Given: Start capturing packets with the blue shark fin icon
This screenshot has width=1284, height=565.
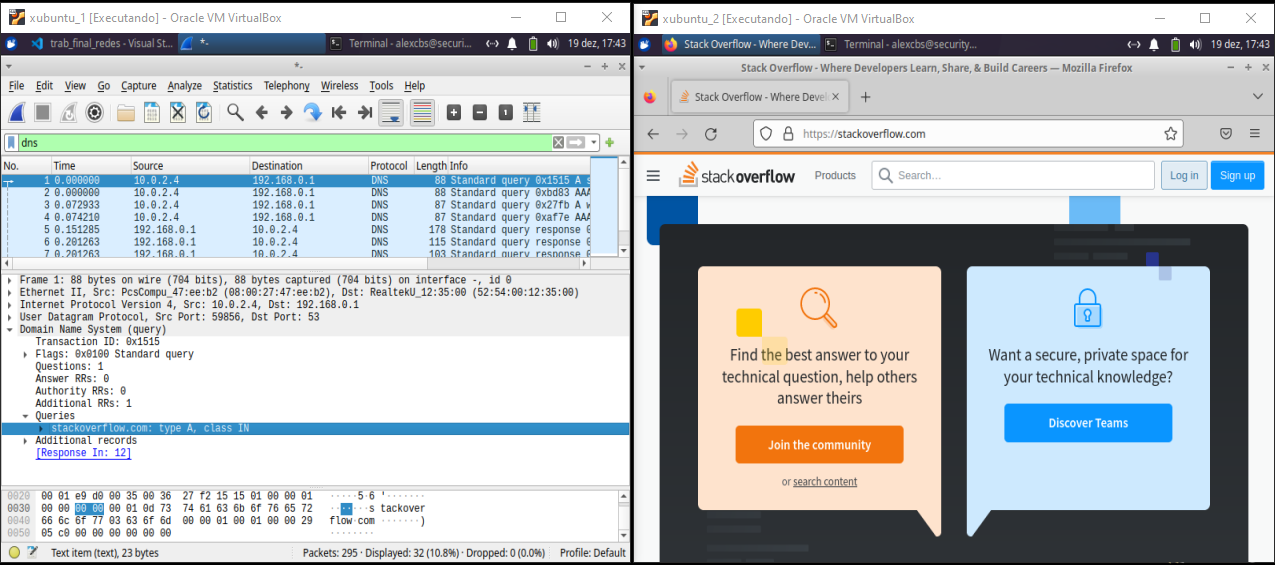Looking at the screenshot, I should [x=18, y=112].
